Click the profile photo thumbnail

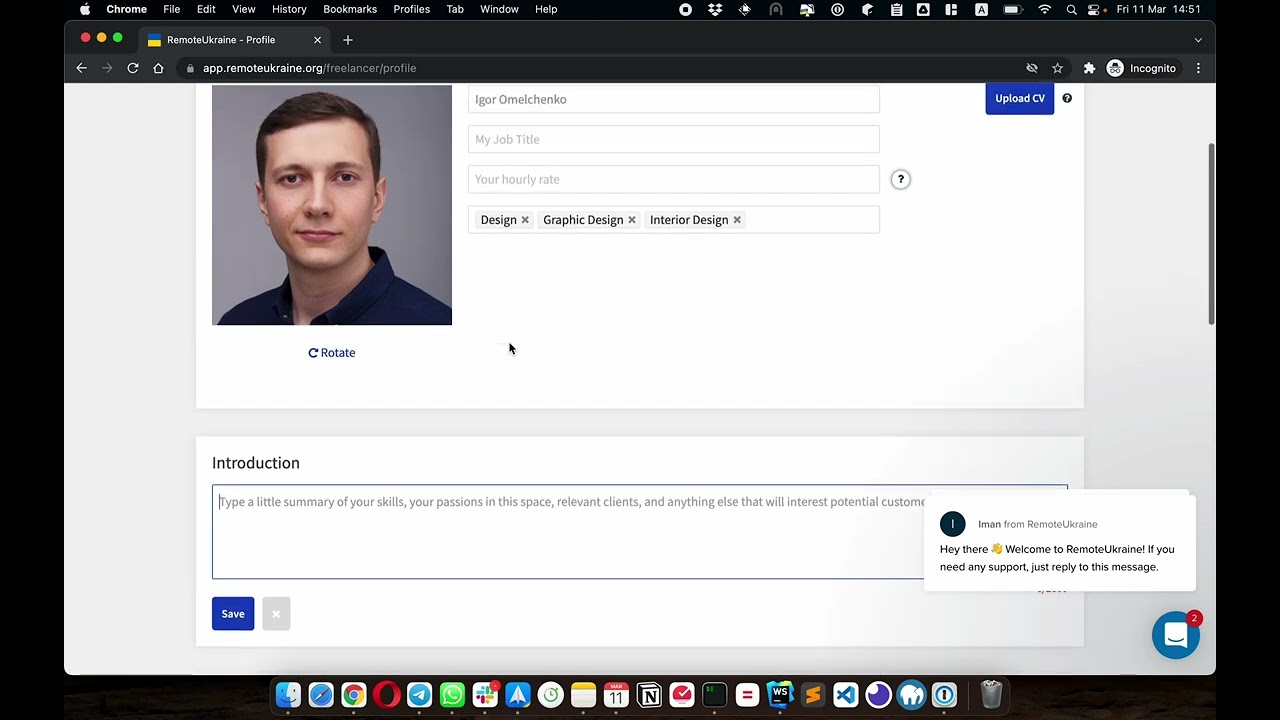pyautogui.click(x=332, y=205)
